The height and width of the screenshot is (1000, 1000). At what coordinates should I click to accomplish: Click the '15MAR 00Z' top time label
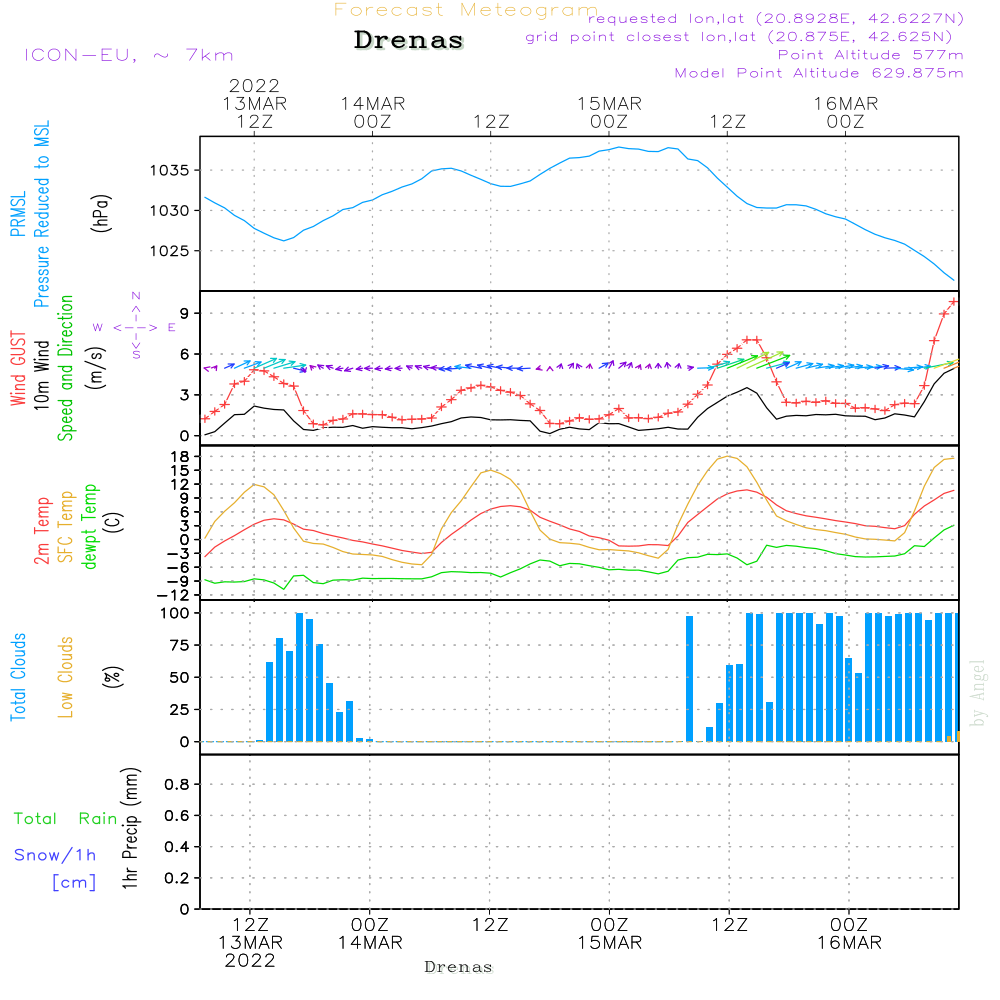coord(609,112)
